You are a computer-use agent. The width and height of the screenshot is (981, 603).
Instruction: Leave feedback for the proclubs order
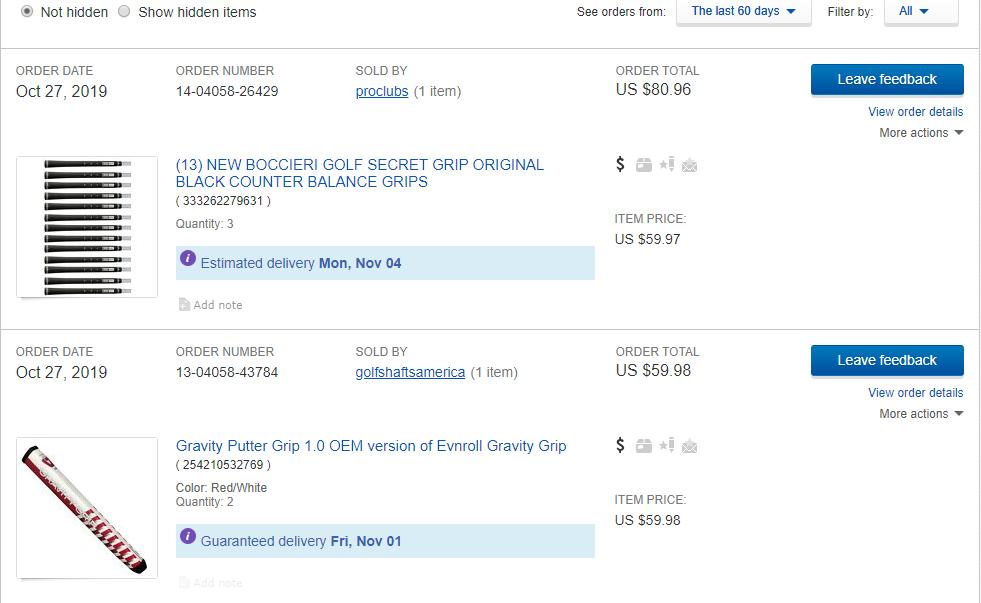point(887,79)
